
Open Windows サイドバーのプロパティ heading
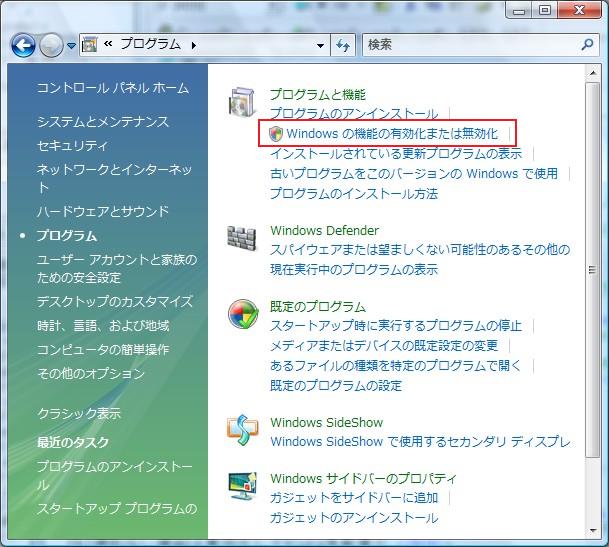click(x=363, y=478)
